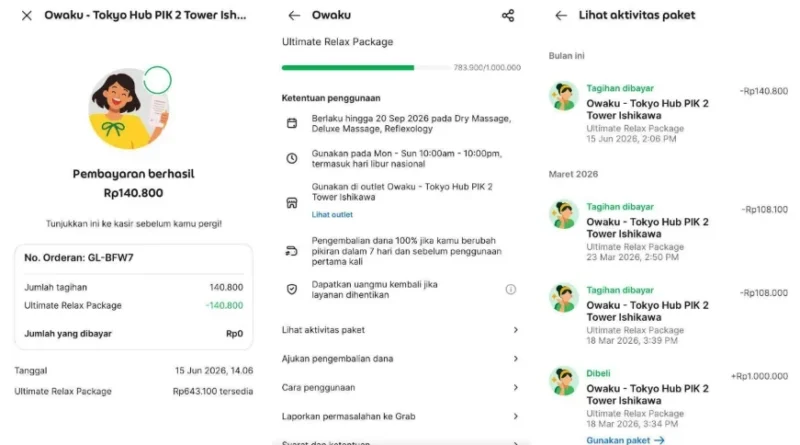Tap the Ultimate Relax Package title
Screen dimensions: 800x445
tap(337, 42)
